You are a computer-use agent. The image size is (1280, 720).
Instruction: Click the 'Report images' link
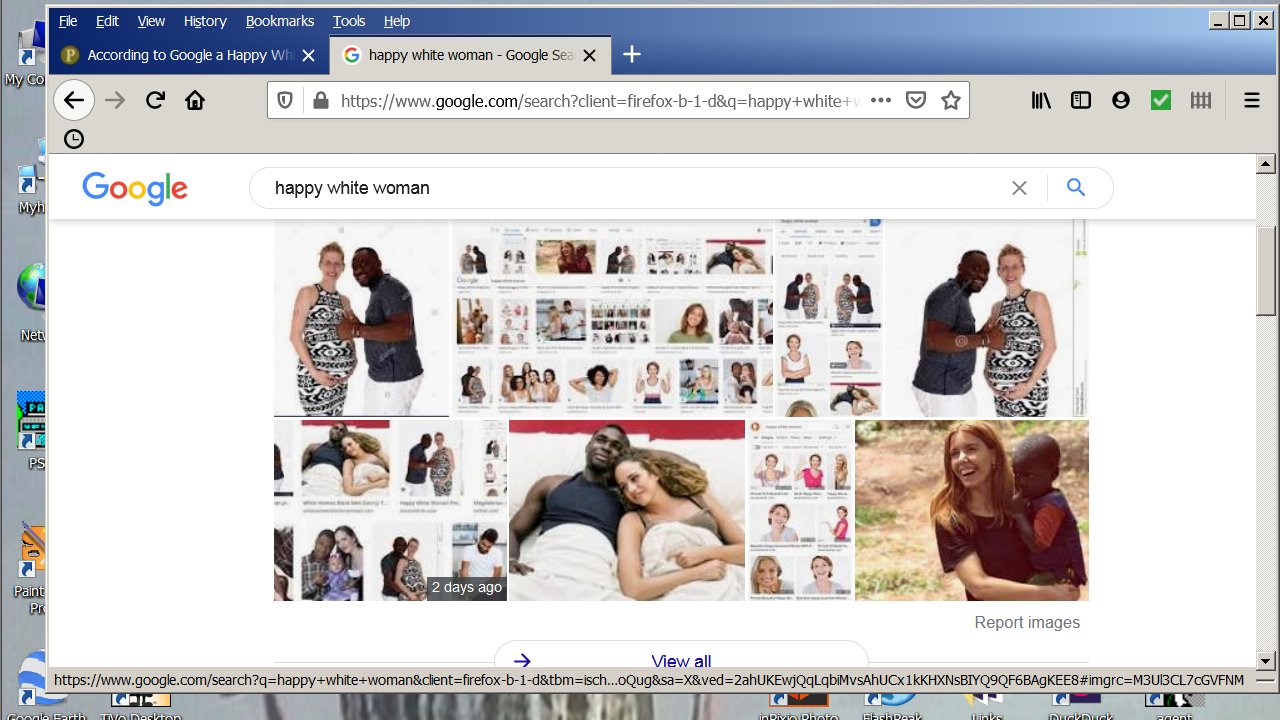1027,622
